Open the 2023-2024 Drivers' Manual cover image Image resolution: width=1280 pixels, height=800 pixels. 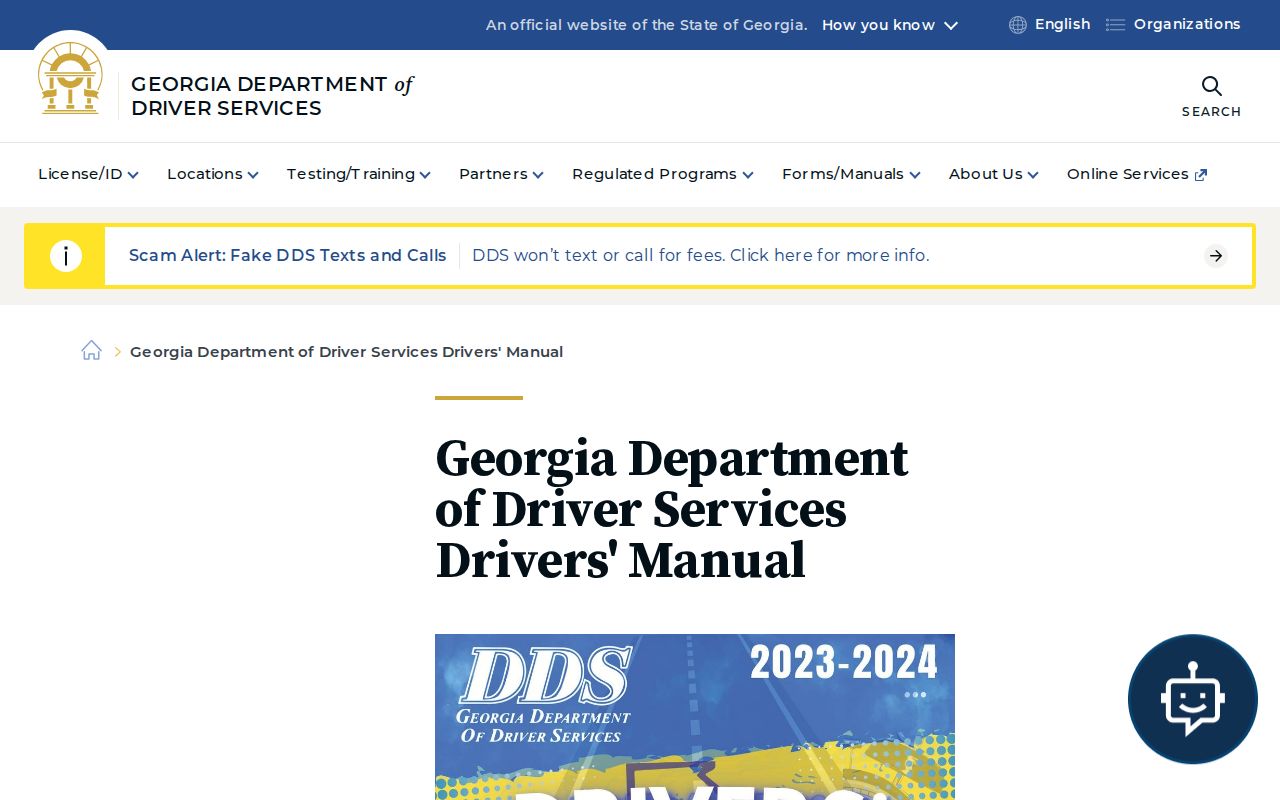coord(695,717)
